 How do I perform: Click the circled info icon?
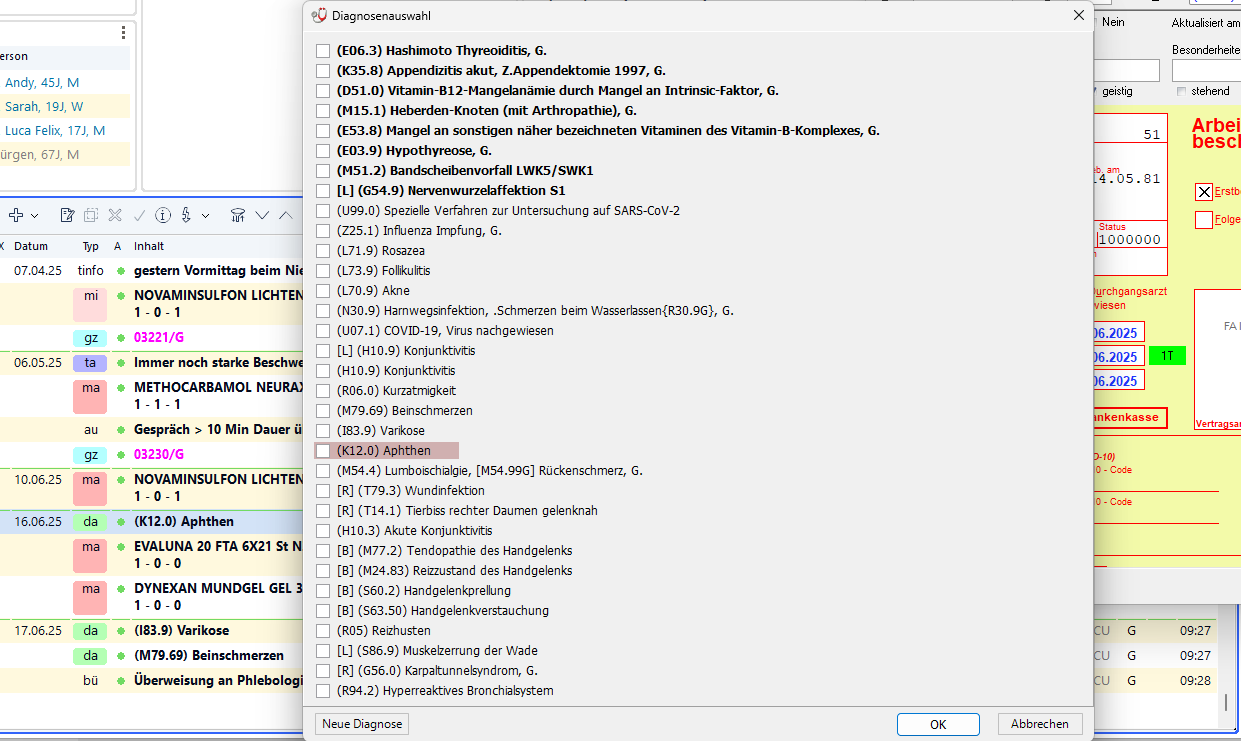[x=162, y=215]
